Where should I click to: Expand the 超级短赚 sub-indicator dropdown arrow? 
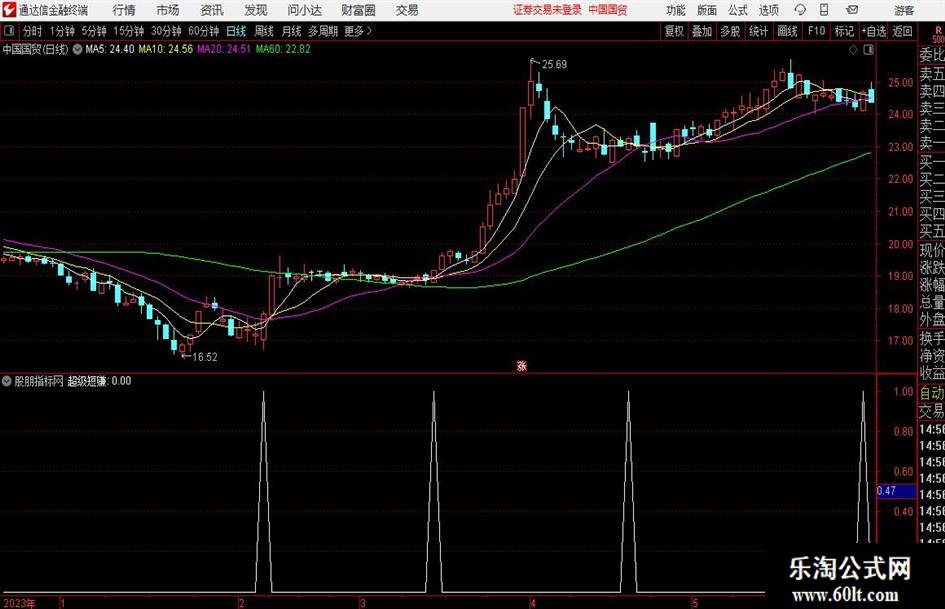(x=7, y=380)
